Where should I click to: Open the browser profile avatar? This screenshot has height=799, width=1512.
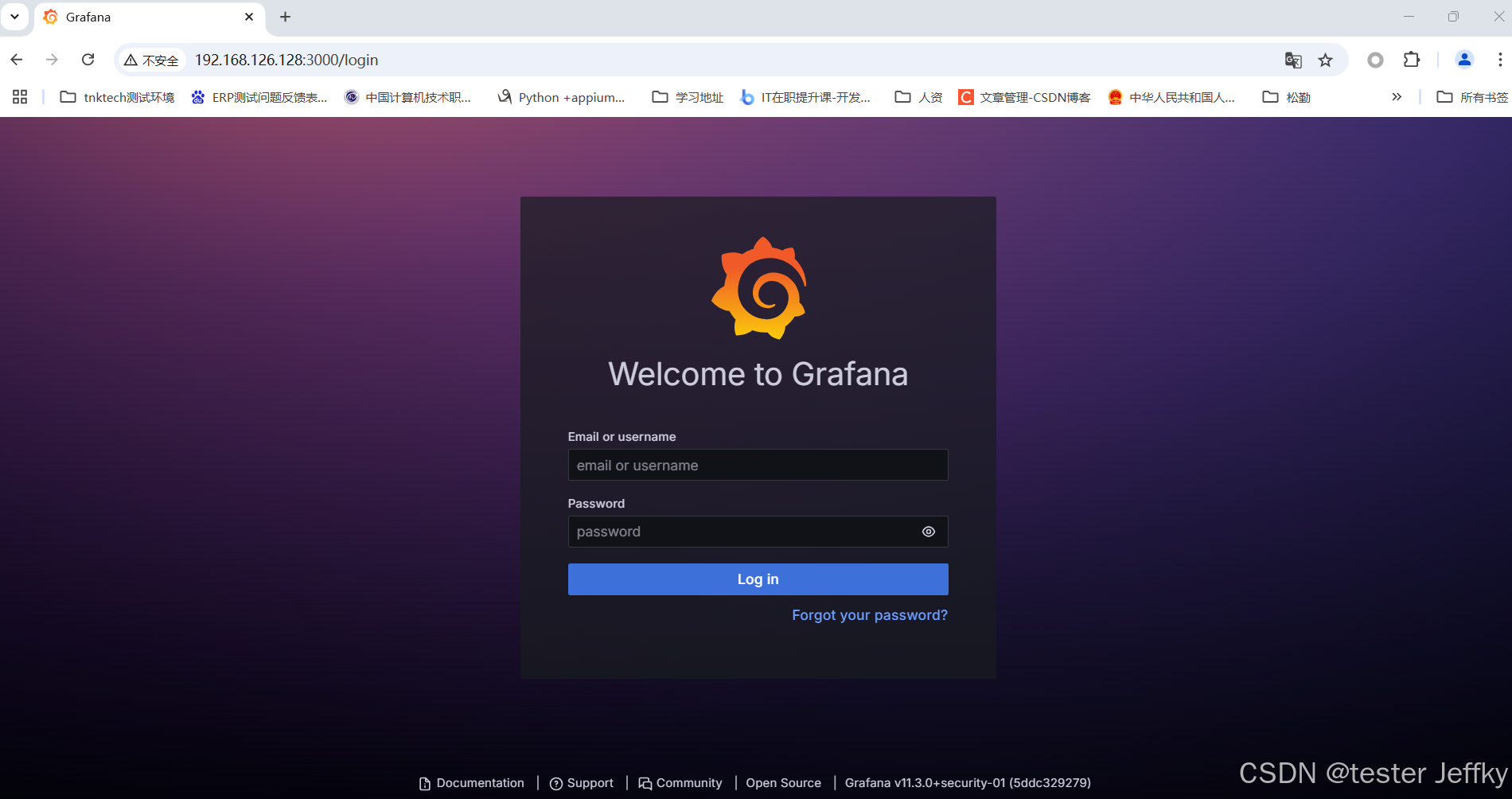tap(1464, 60)
